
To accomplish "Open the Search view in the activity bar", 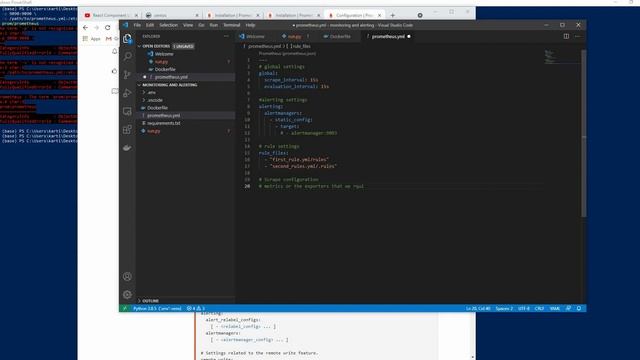I will click(x=127, y=56).
